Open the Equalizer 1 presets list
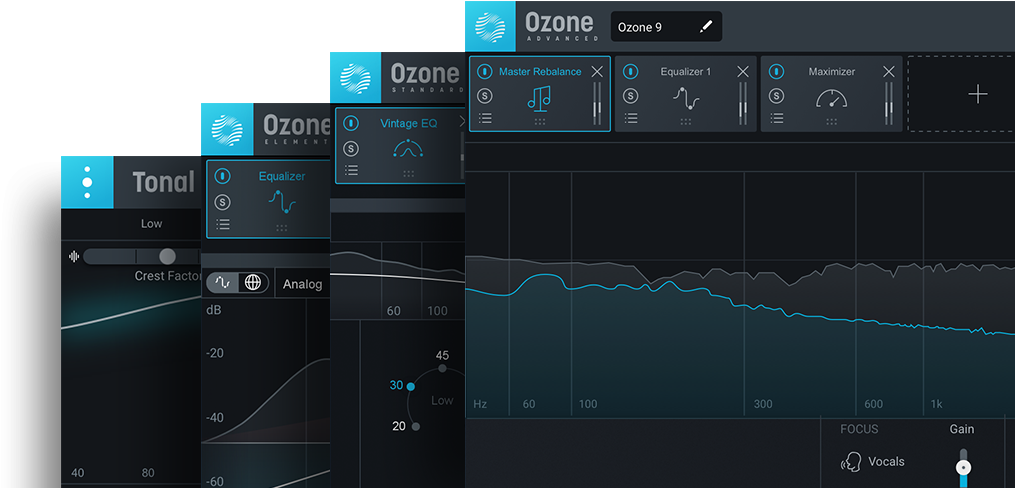Image resolution: width=1015 pixels, height=488 pixels. (631, 118)
